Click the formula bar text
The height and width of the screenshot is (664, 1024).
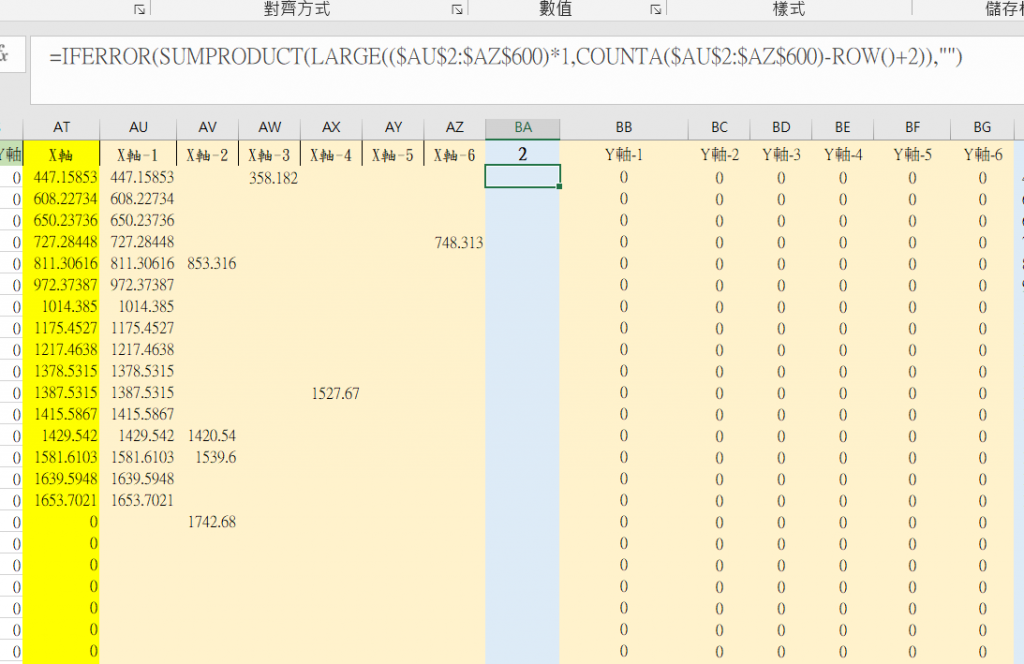point(505,57)
